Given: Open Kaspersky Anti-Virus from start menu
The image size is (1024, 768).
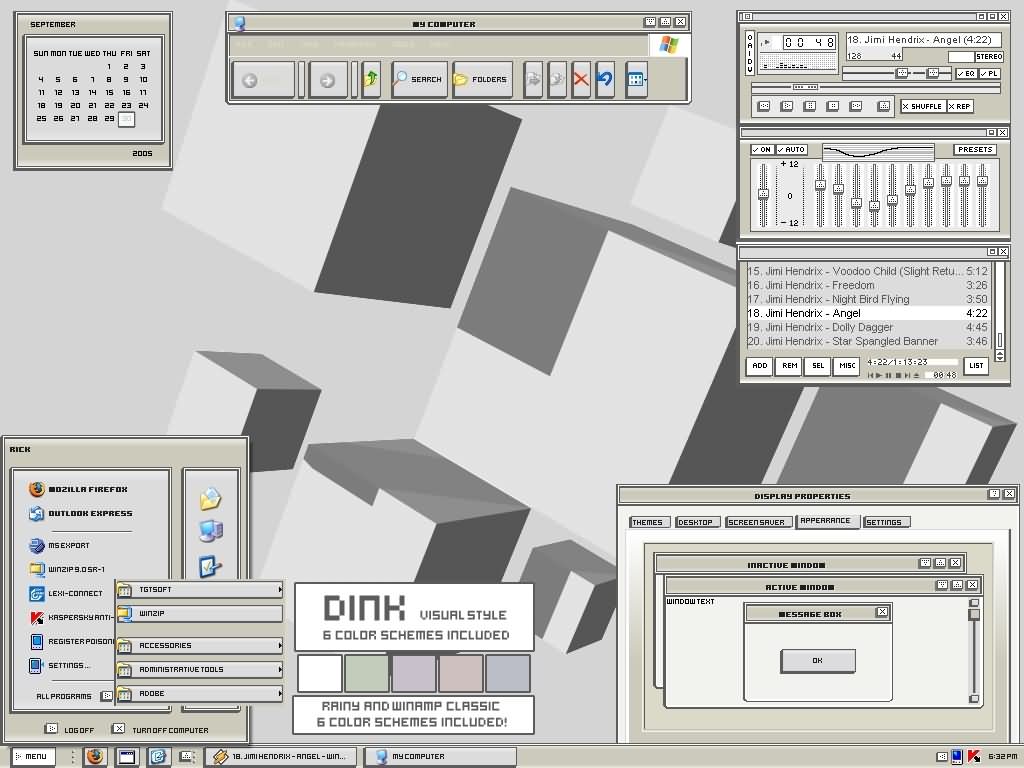Looking at the screenshot, I should (71, 617).
